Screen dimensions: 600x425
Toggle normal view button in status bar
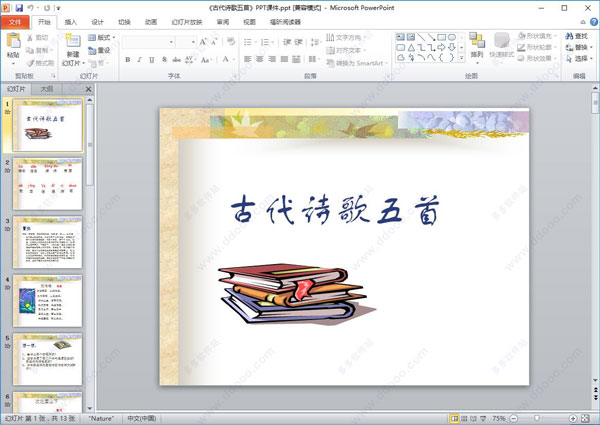click(x=454, y=418)
